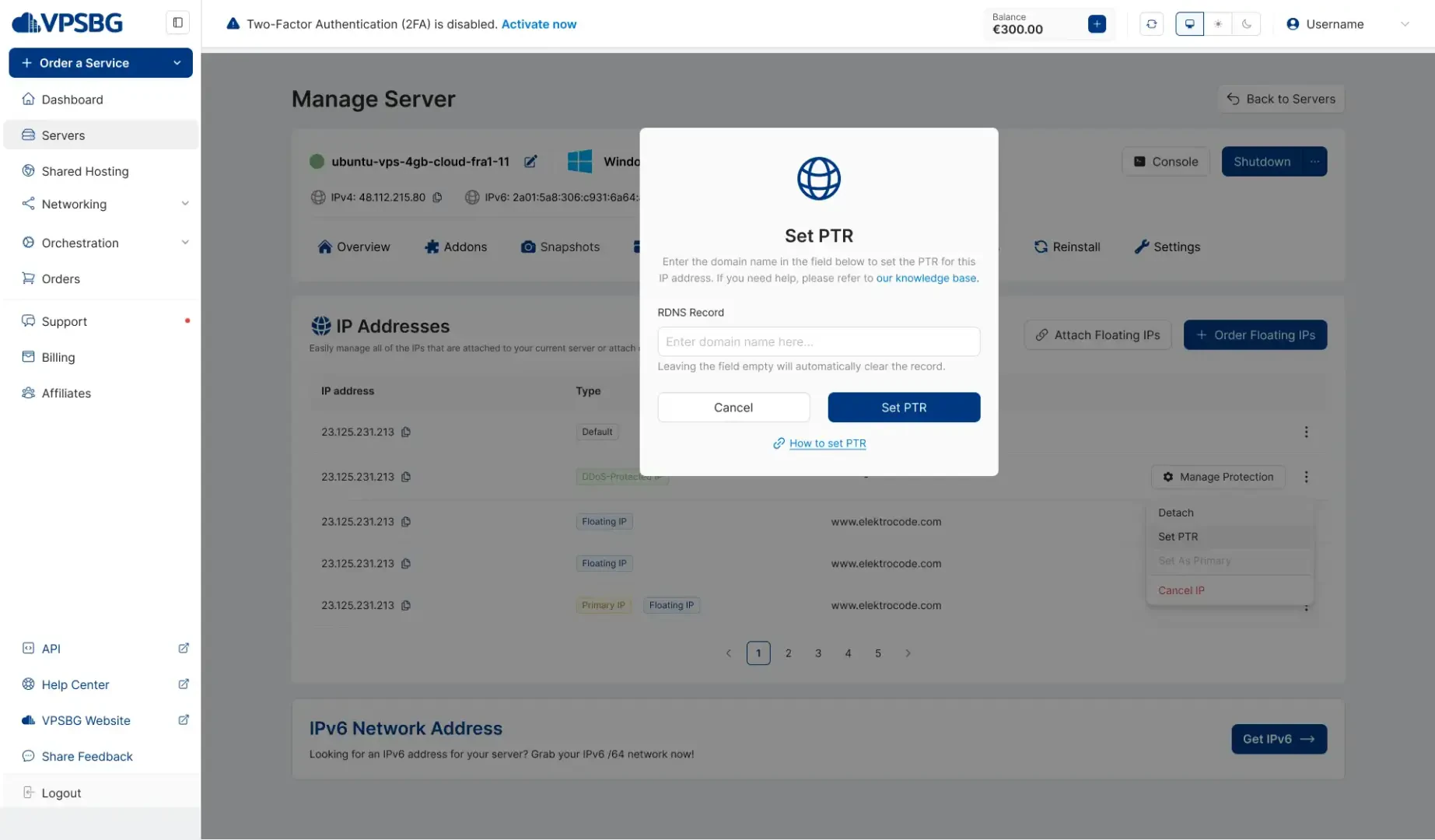Expand the Networking sidebar menu

point(184,204)
